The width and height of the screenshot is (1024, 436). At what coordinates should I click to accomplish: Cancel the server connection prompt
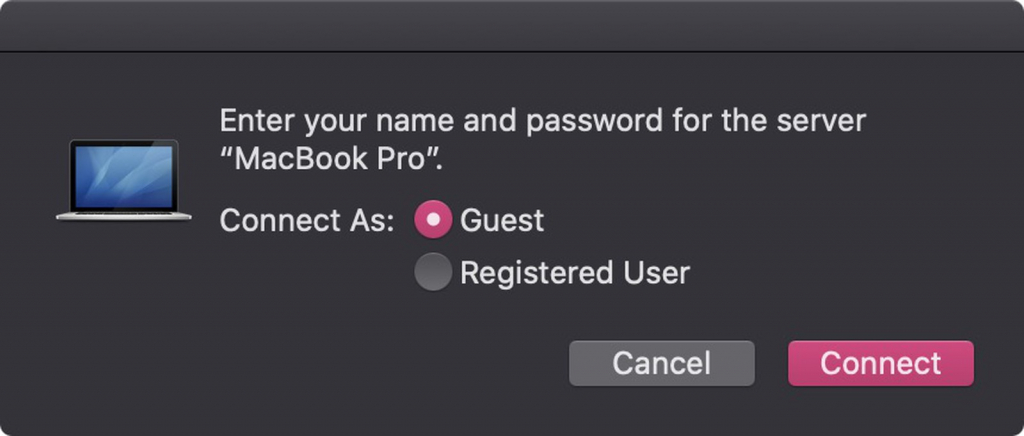pyautogui.click(x=662, y=363)
